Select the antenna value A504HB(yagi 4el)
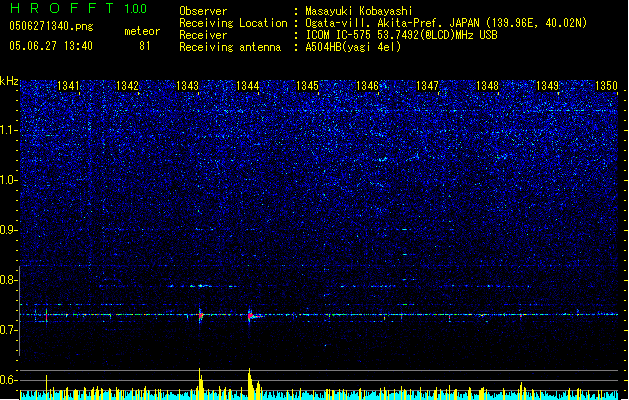This screenshot has height=400, width=629. 353,47
